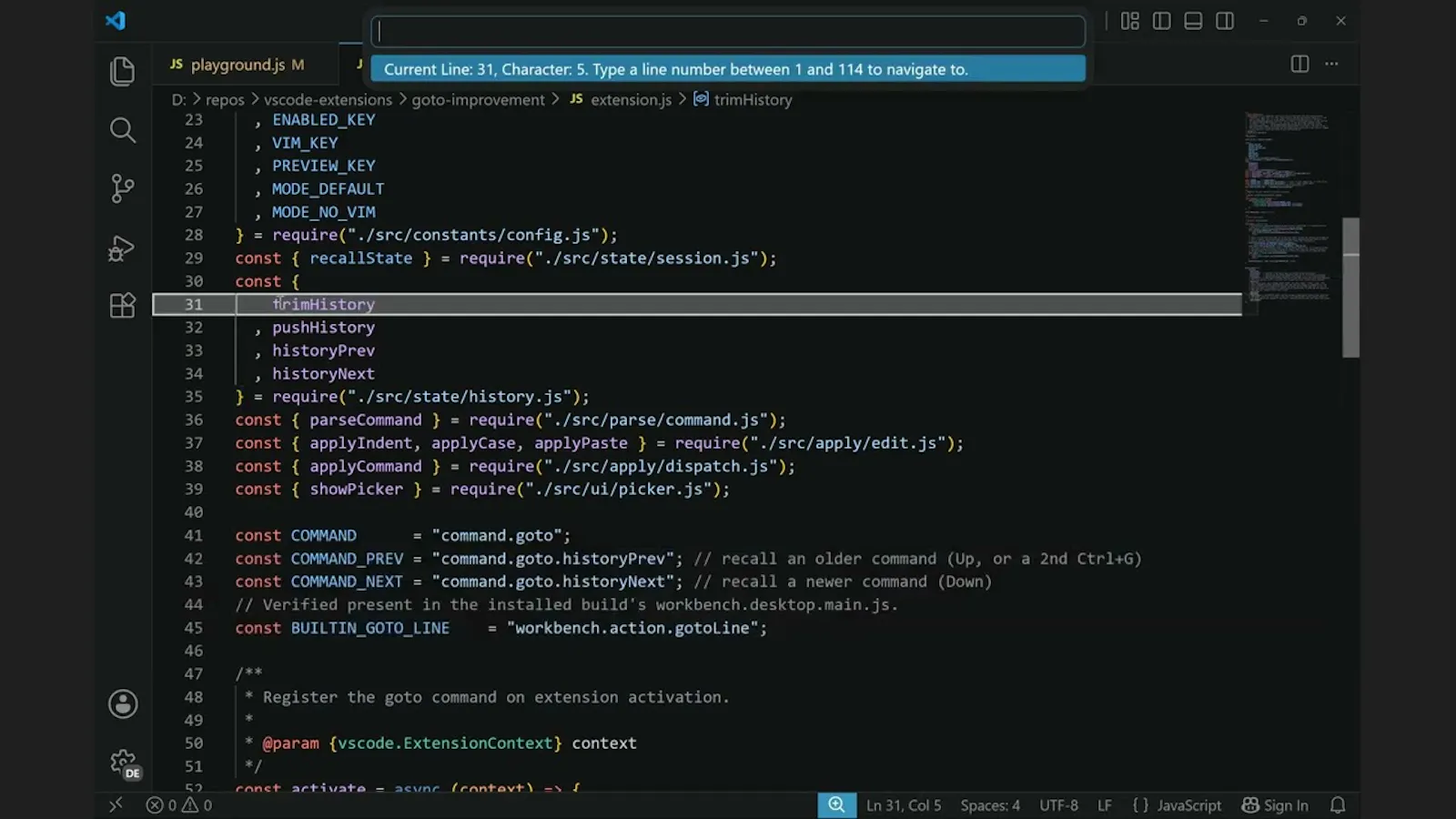Change the 'UTF-8' encoding

[x=1058, y=805]
